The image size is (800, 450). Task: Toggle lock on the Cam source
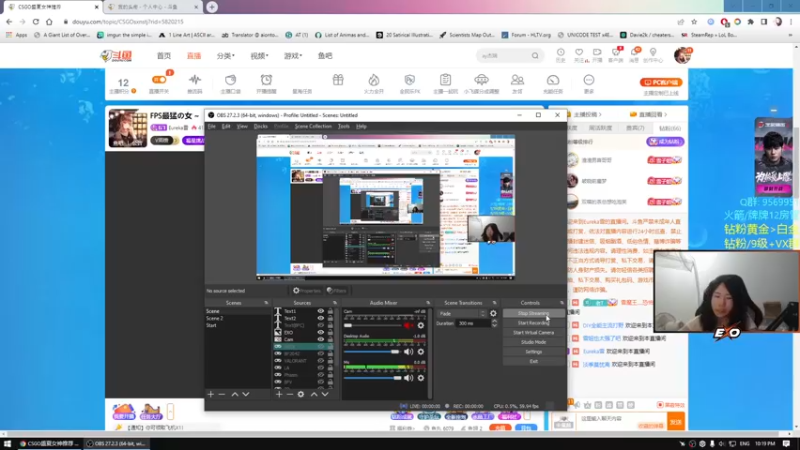coord(330,339)
